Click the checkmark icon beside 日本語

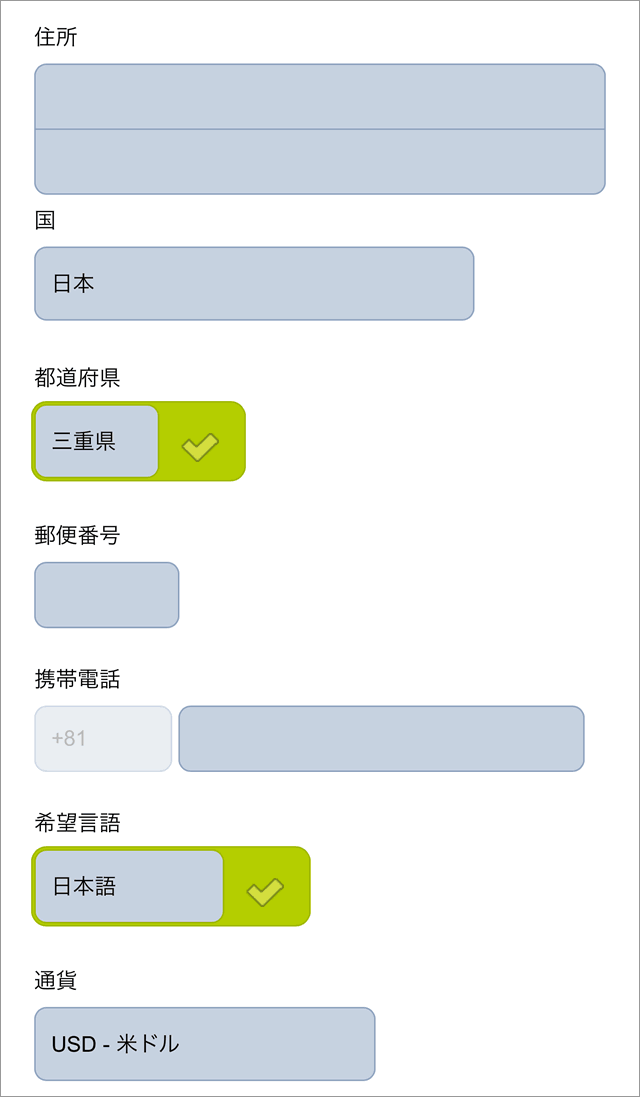click(x=265, y=890)
